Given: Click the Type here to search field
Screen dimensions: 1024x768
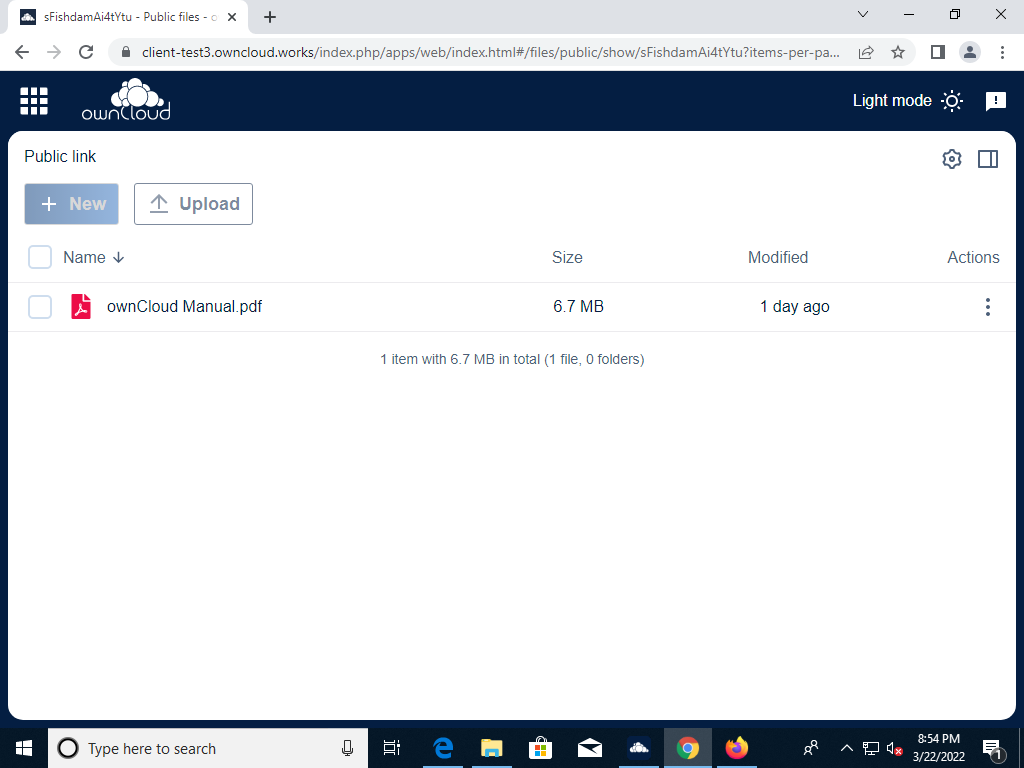Looking at the screenshot, I should (200, 748).
